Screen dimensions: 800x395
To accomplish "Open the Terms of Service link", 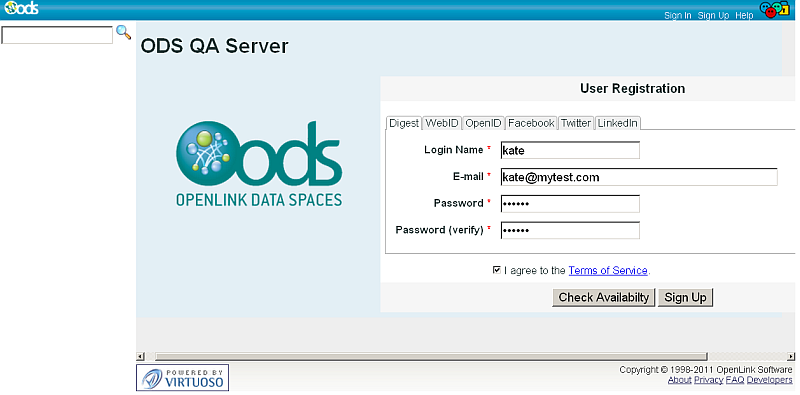I will pos(608,270).
